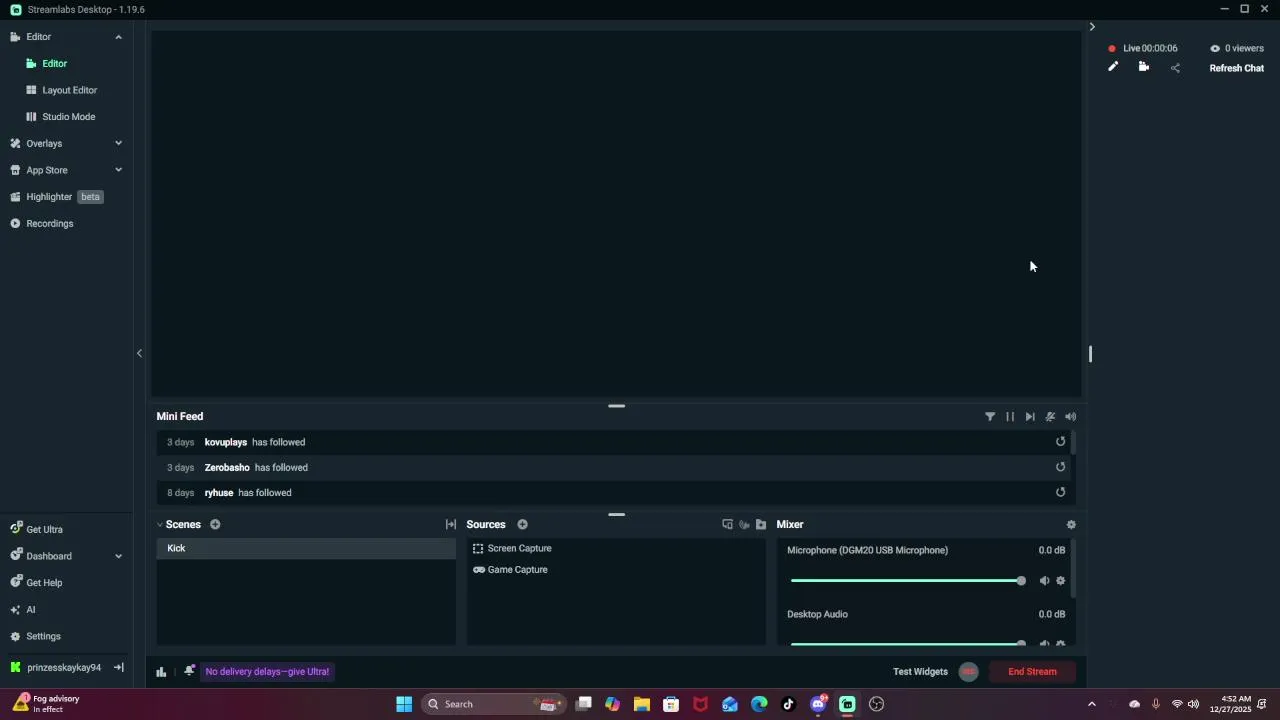Open Layout Editor

[x=69, y=90]
